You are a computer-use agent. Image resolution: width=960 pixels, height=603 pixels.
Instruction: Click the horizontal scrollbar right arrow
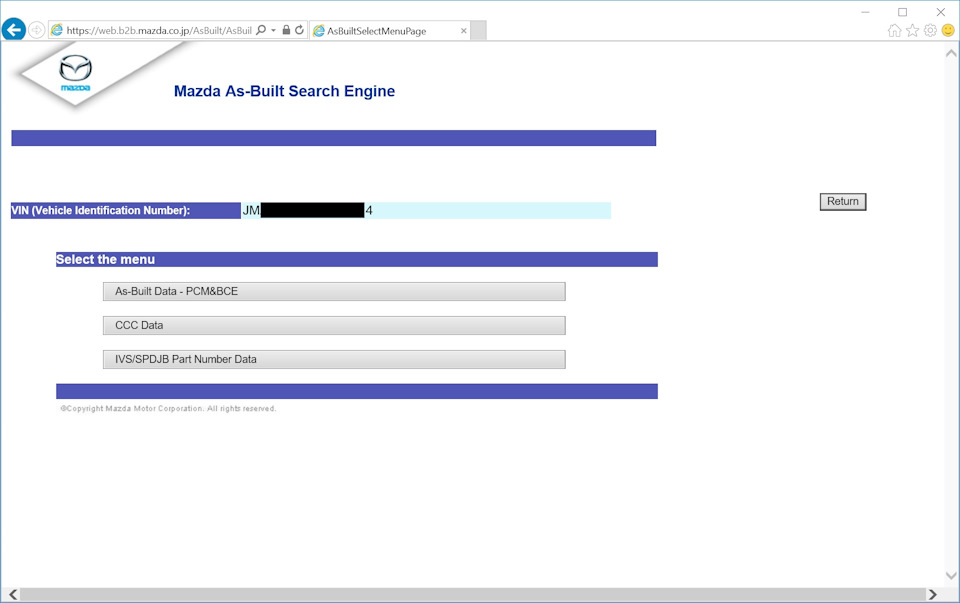click(932, 594)
